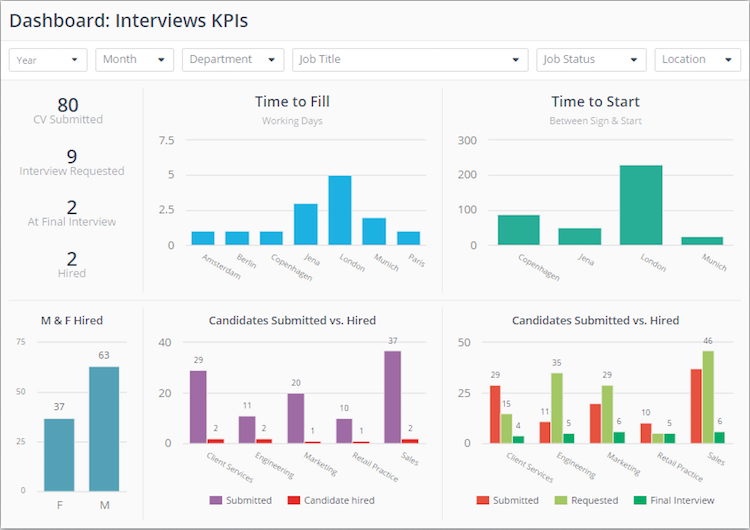Toggle the purple Submitted legend swatch
This screenshot has height=530, width=750.
(217, 500)
